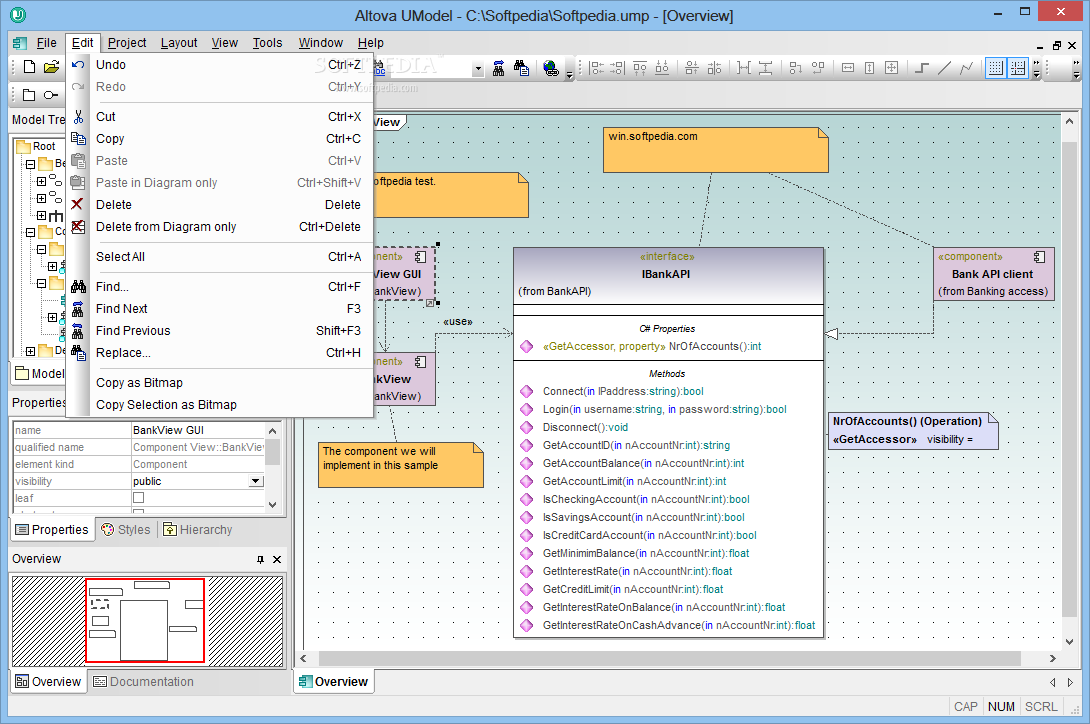The image size is (1090, 724).
Task: Click the Align Top toolbar icon
Action: (x=640, y=68)
